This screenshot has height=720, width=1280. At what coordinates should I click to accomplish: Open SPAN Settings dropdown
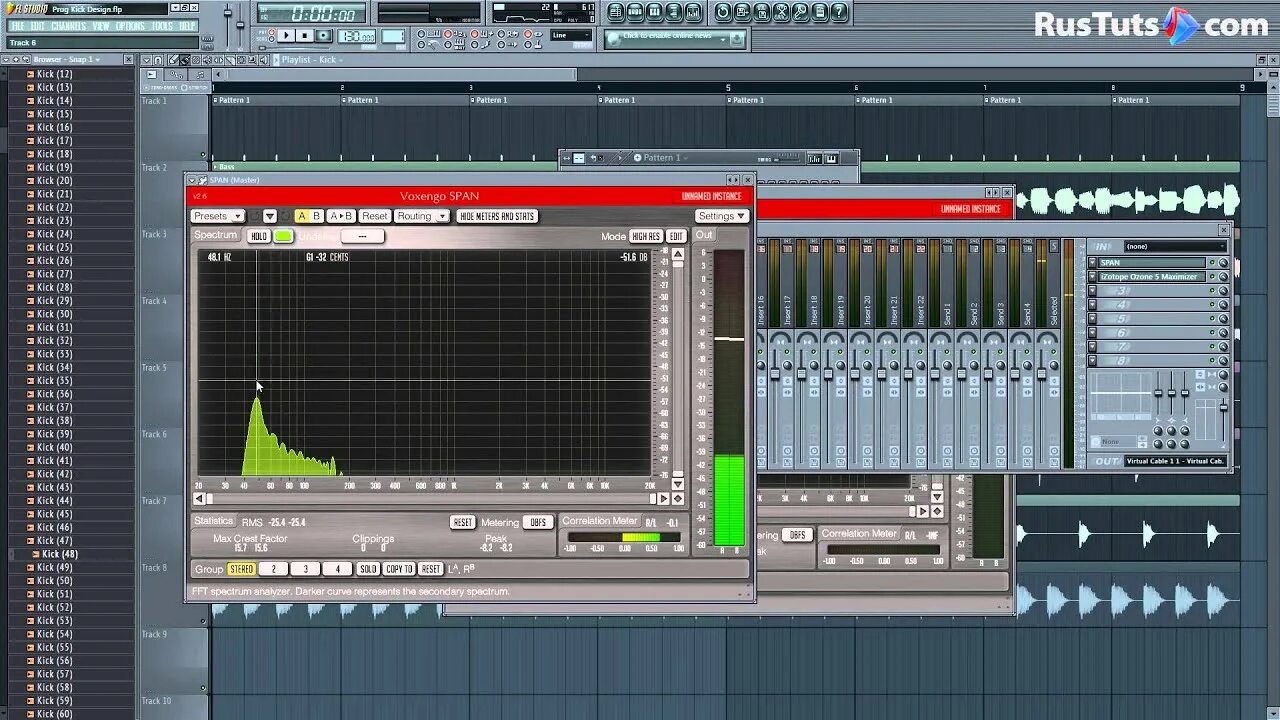coord(722,216)
